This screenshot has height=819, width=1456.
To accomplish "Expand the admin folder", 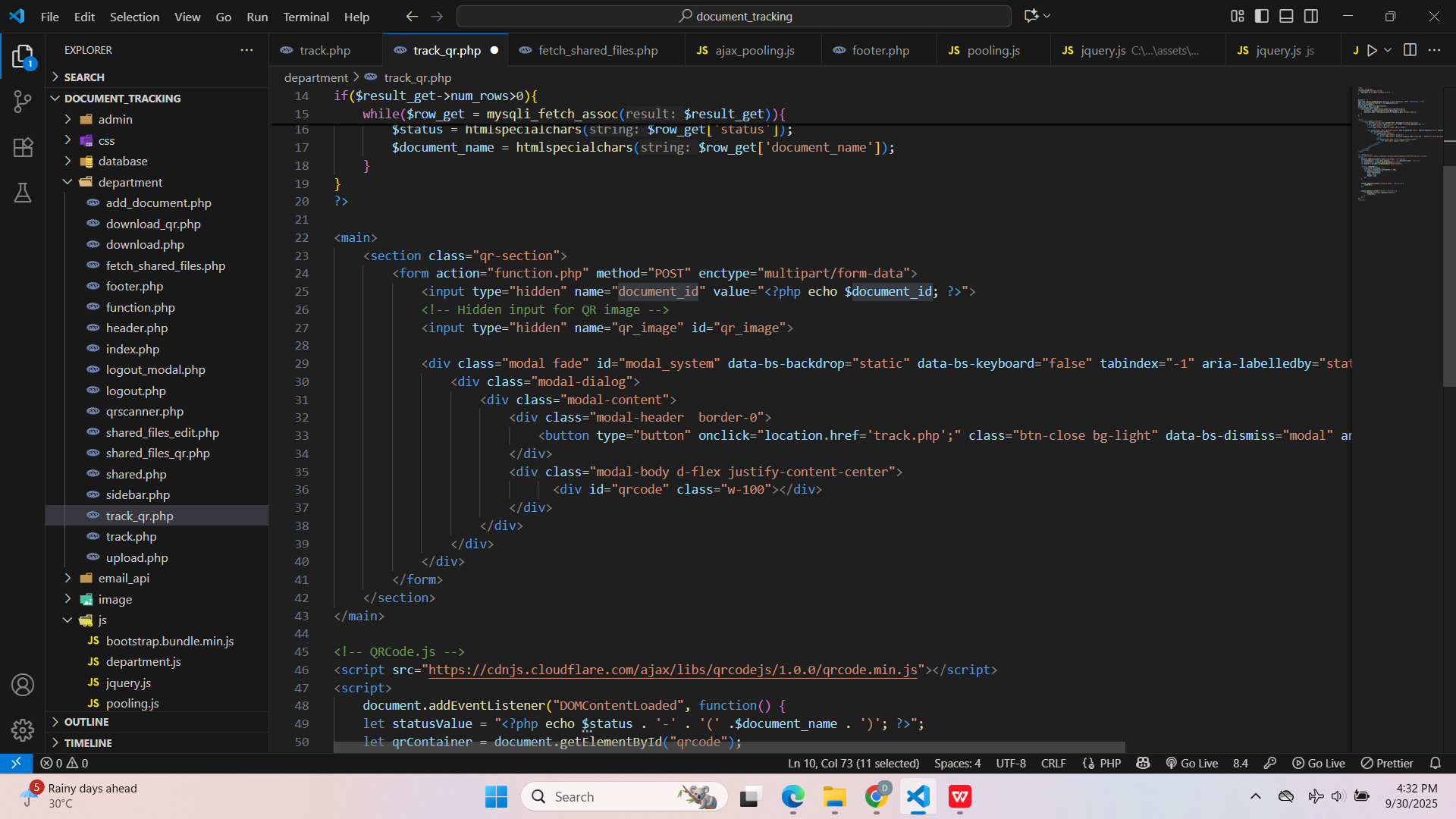I will pos(115,119).
